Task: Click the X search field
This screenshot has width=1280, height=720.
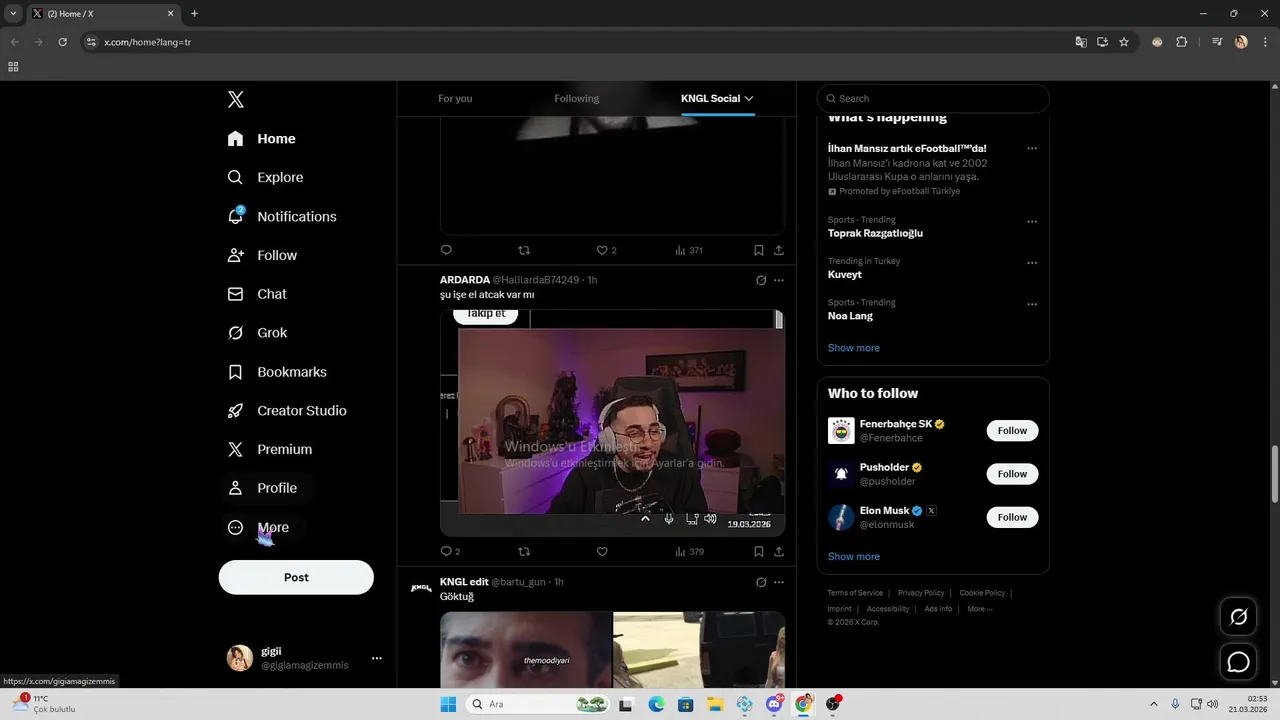Action: [x=933, y=98]
